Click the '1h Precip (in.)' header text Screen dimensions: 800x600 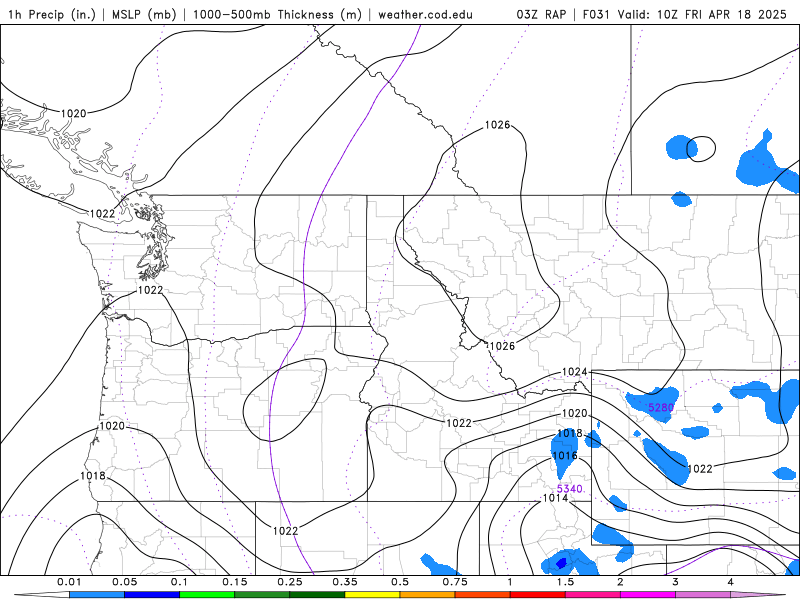click(x=52, y=14)
